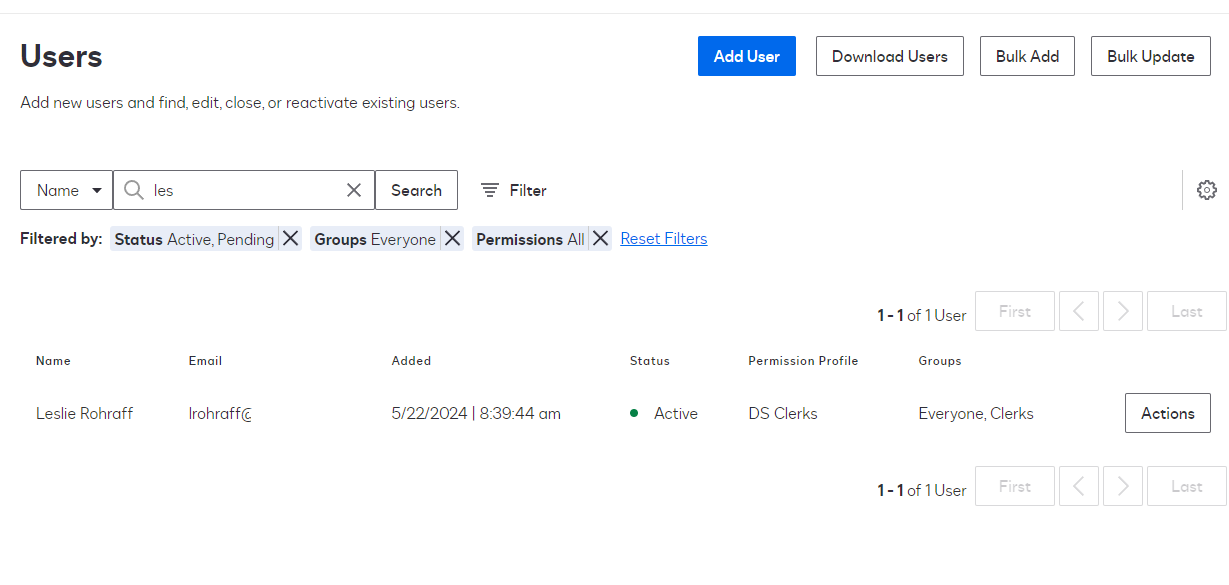1229x585 pixels.
Task: Open the Bulk Add option
Action: point(1027,56)
